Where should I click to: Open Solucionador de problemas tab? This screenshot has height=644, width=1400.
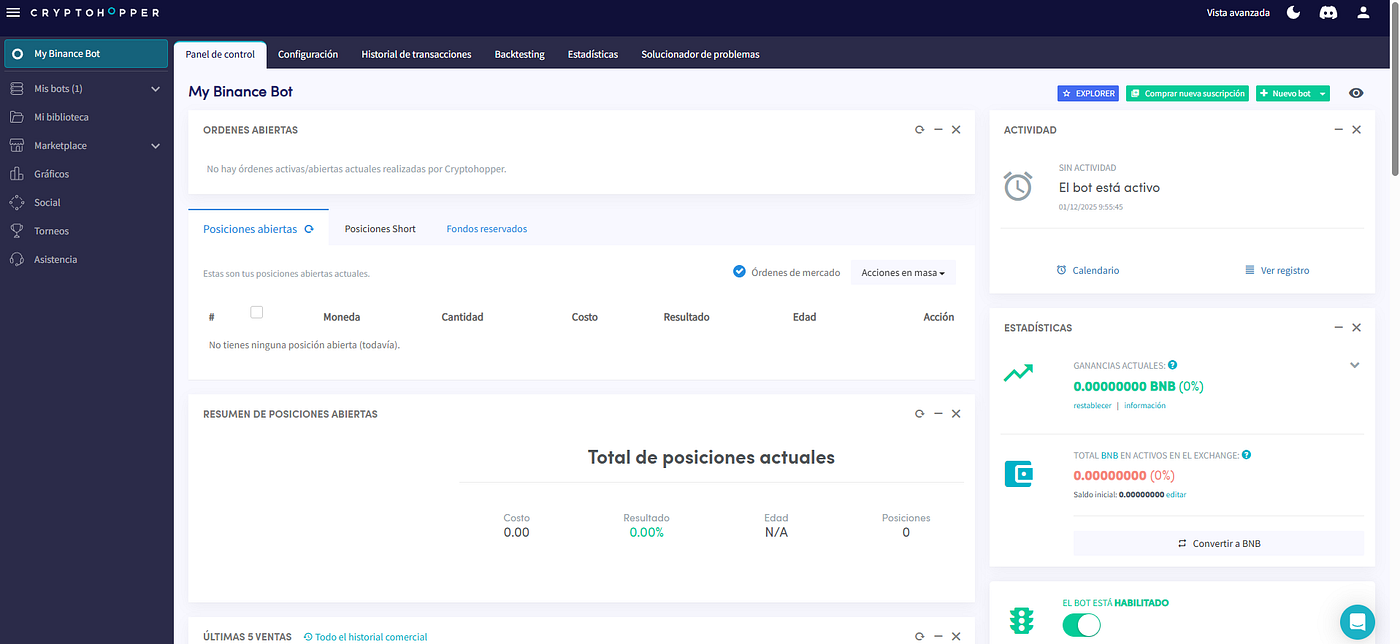[700, 54]
